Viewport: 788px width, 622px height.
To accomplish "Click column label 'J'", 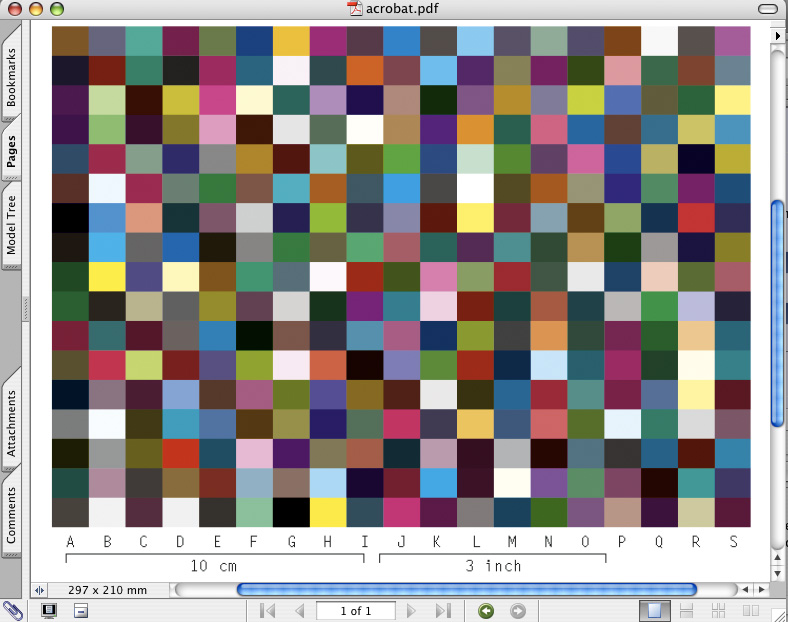I will pyautogui.click(x=401, y=542).
